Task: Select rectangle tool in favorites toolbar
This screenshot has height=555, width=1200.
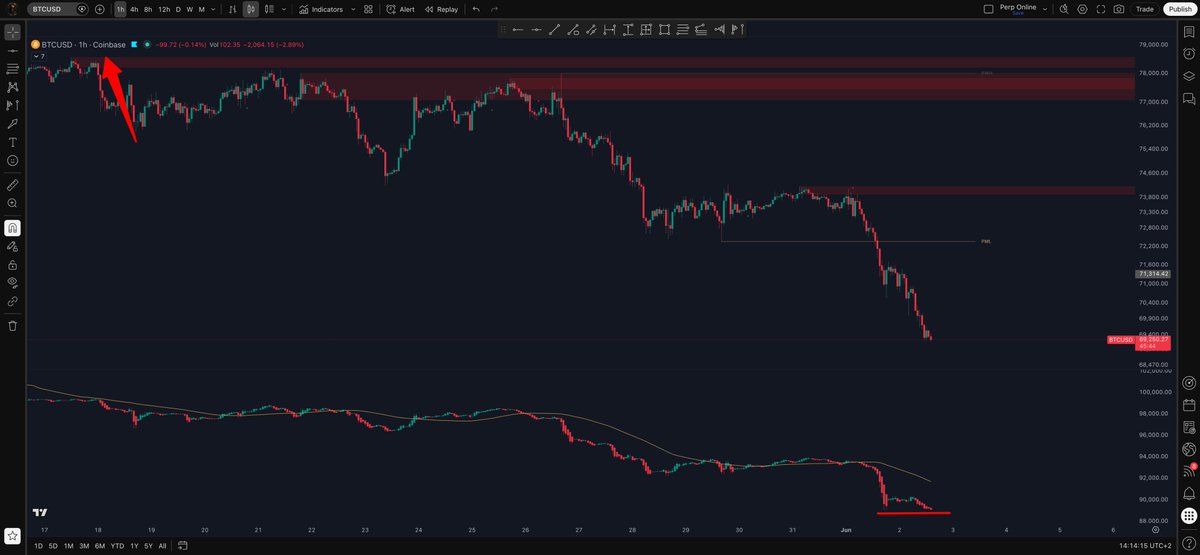Action: 664,29
